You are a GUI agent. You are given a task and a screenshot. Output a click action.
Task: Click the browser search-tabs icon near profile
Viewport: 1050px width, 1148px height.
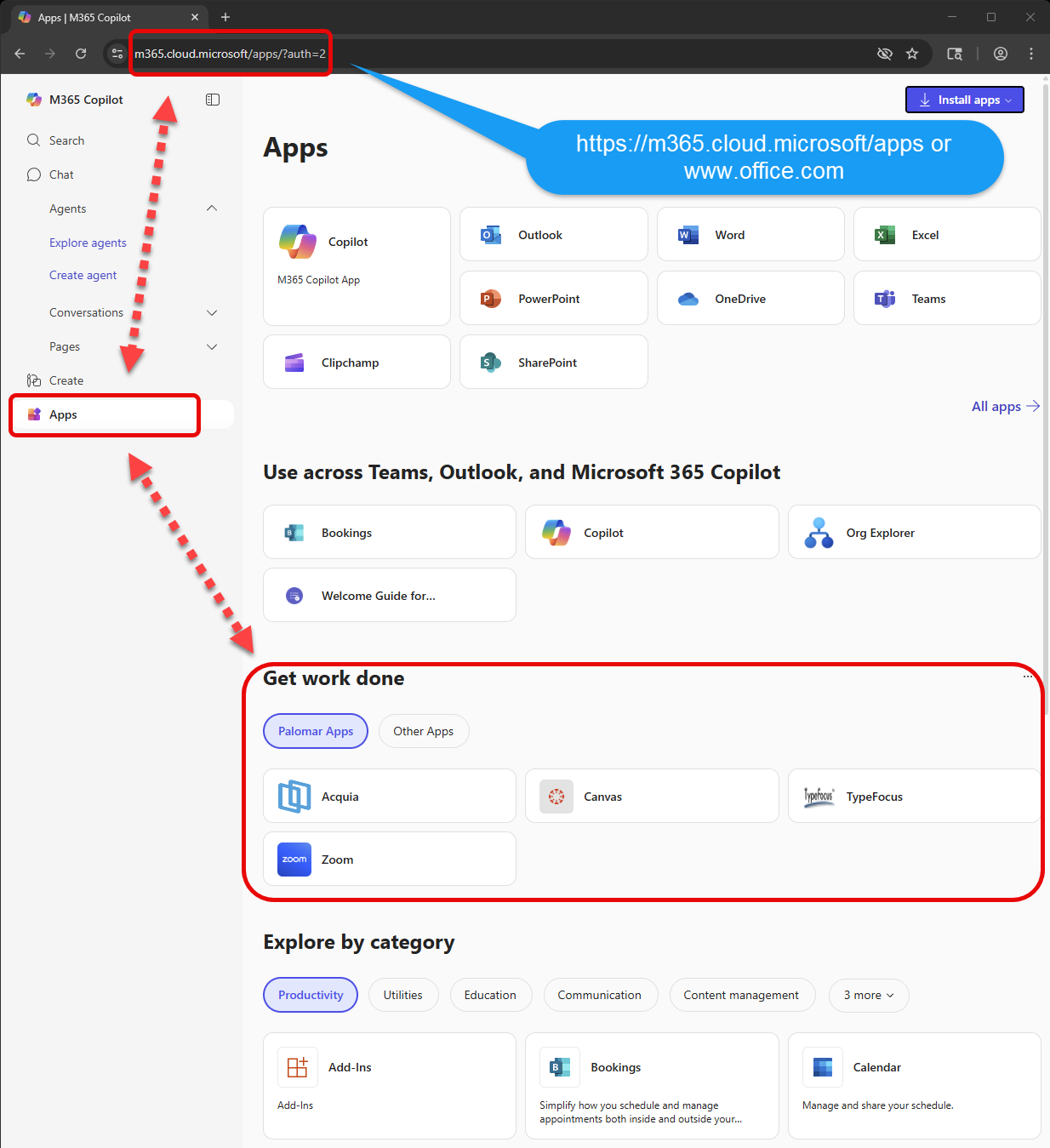[x=955, y=54]
